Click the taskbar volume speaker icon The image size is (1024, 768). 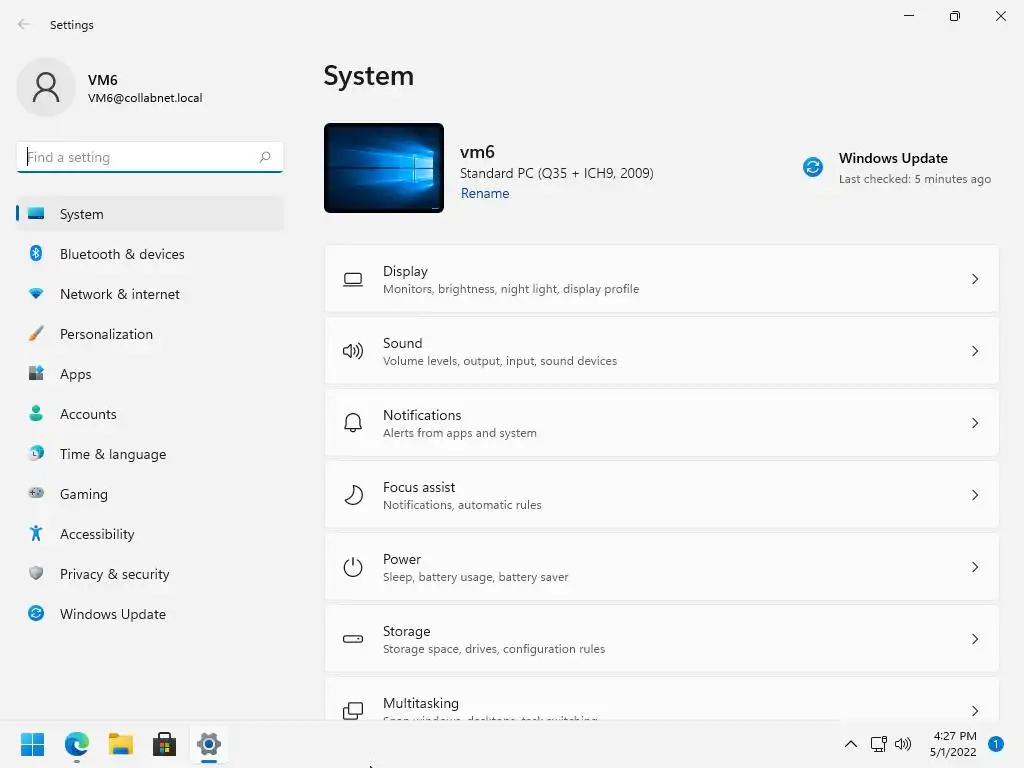click(903, 744)
